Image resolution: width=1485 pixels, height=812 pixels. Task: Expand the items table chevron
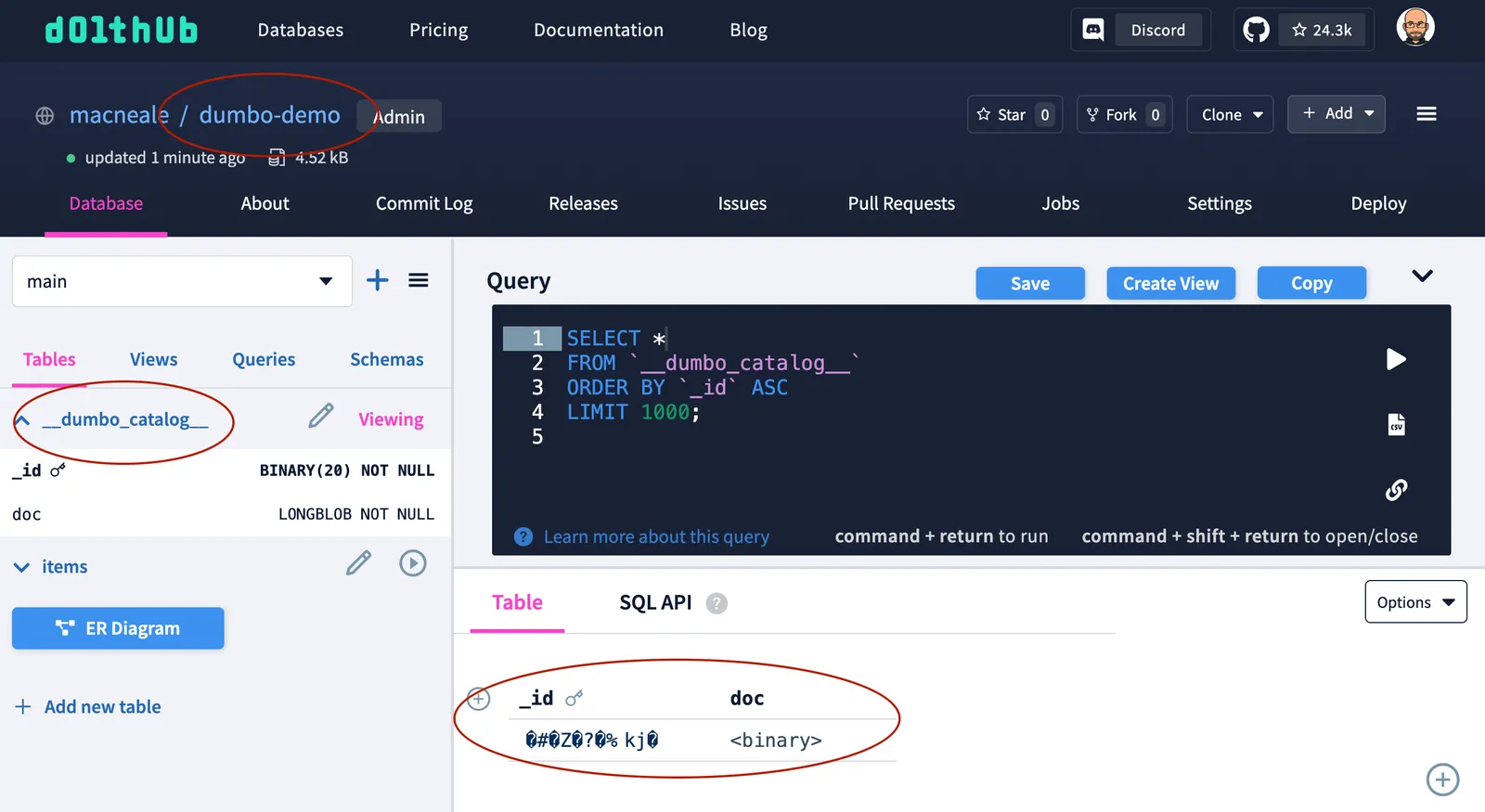21,567
